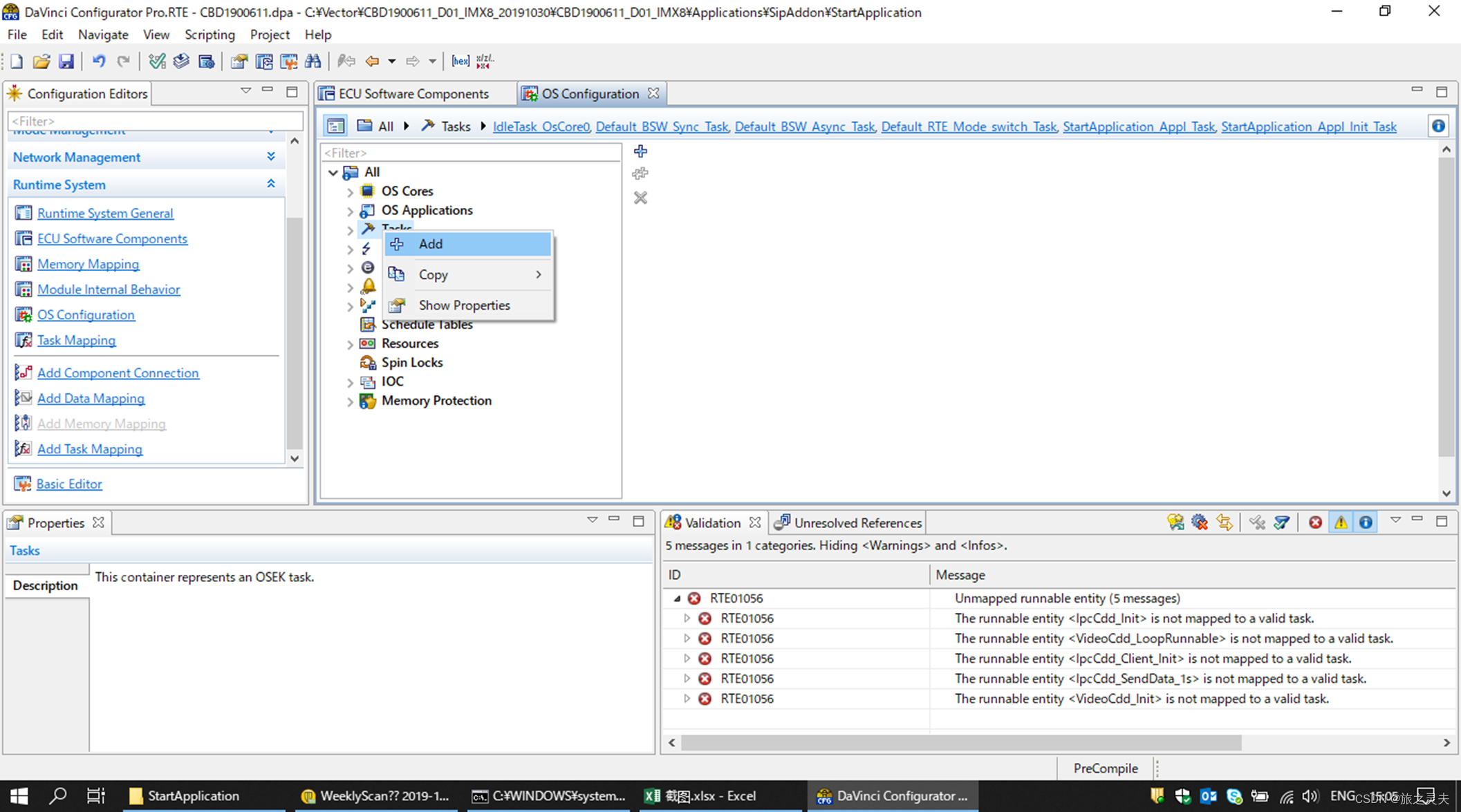Toggle the blue Infos filter in Validation

tap(1366, 522)
